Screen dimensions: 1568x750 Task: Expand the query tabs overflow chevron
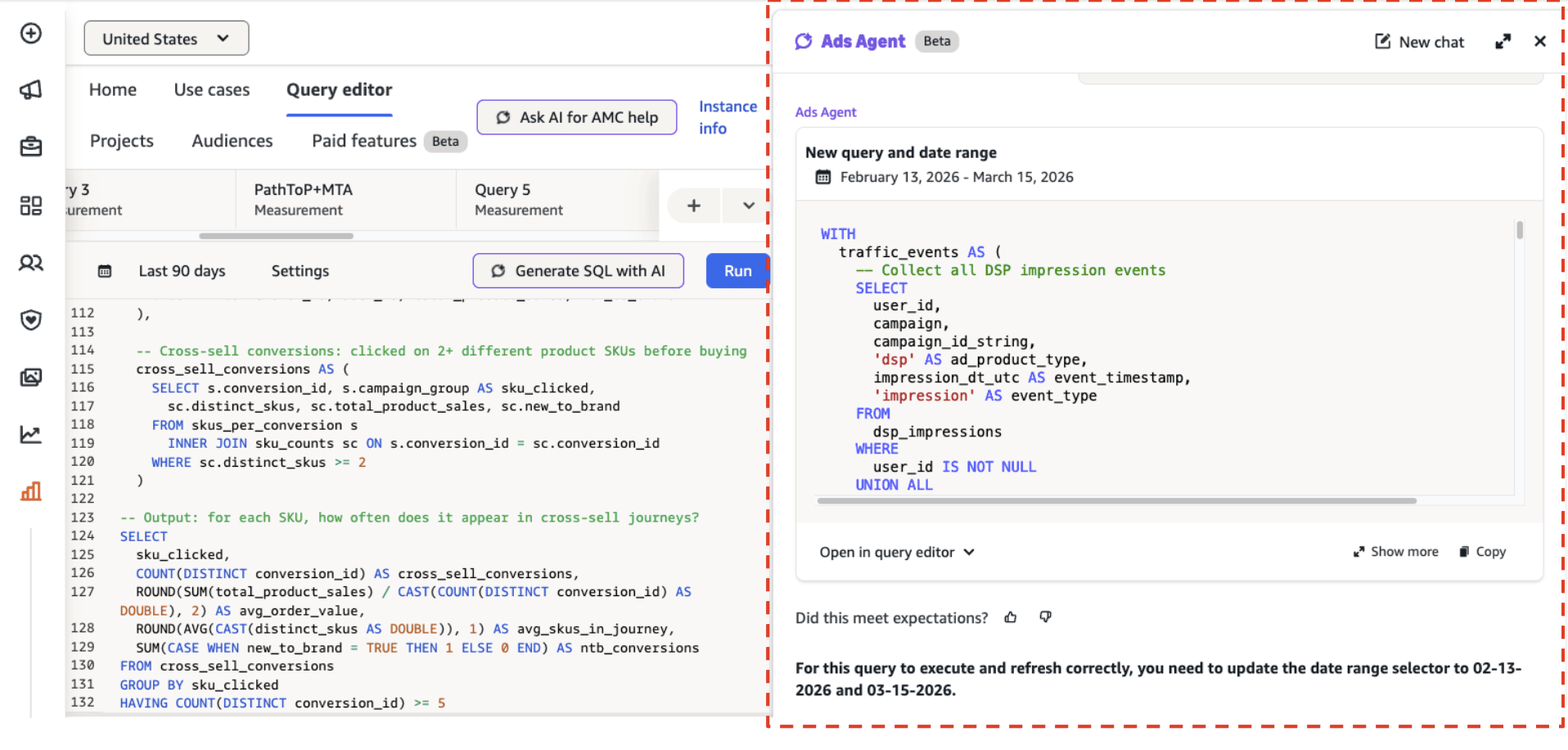click(748, 206)
